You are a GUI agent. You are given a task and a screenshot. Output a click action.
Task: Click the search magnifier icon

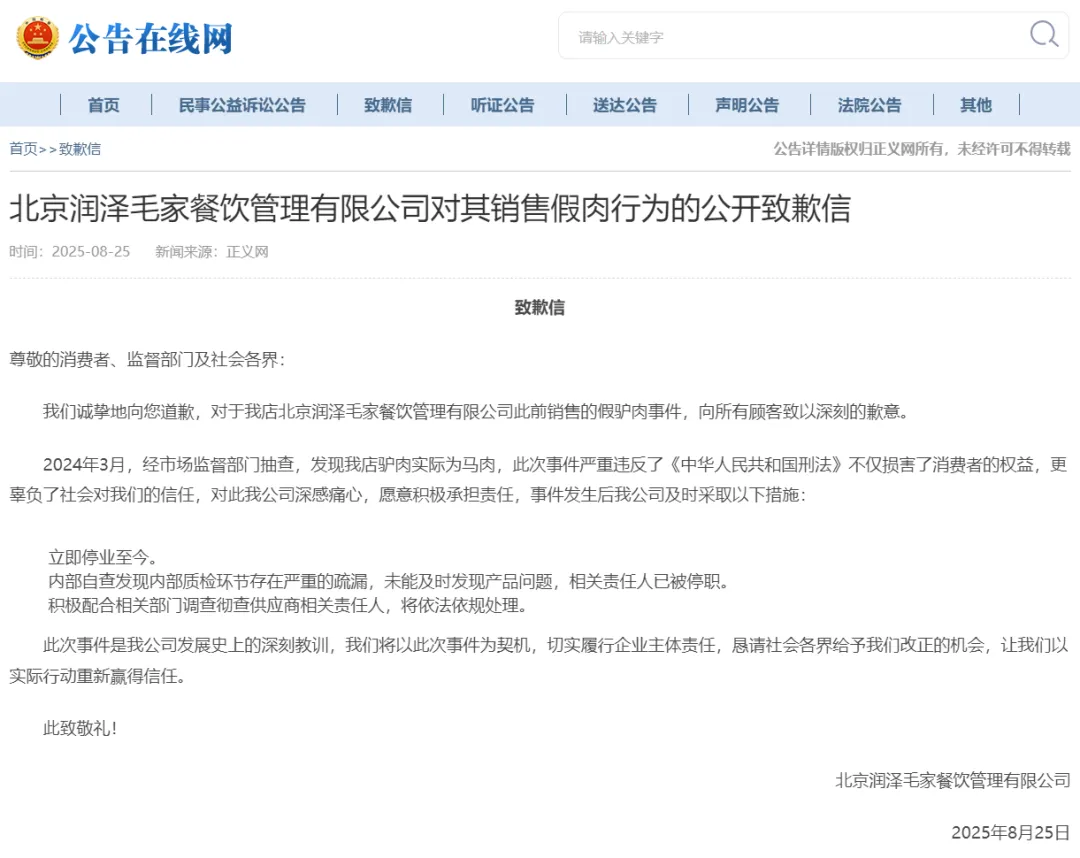(x=1043, y=34)
